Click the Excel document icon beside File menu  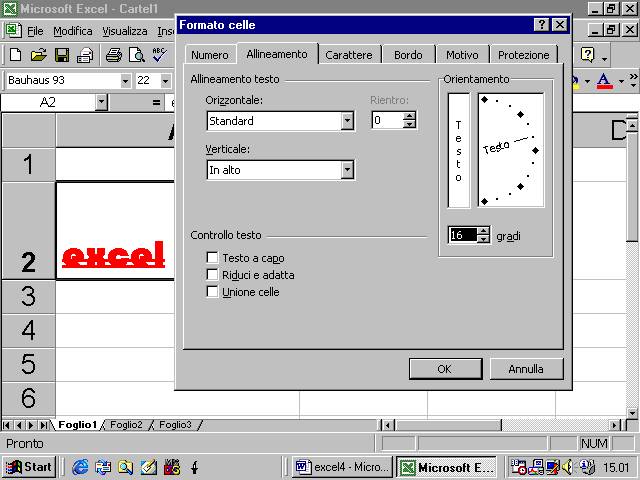coord(13,31)
